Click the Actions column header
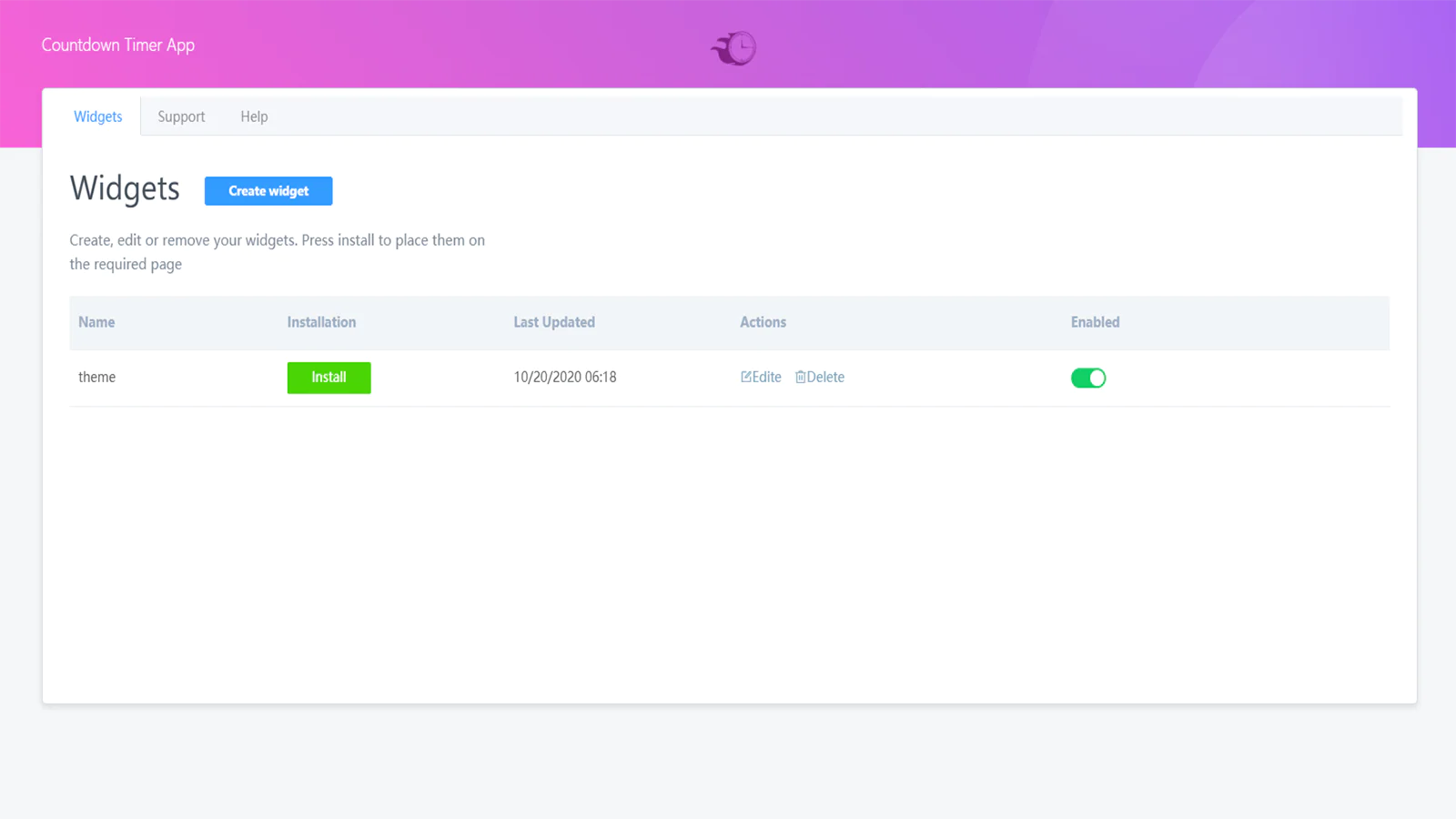1456x819 pixels. coord(763,322)
